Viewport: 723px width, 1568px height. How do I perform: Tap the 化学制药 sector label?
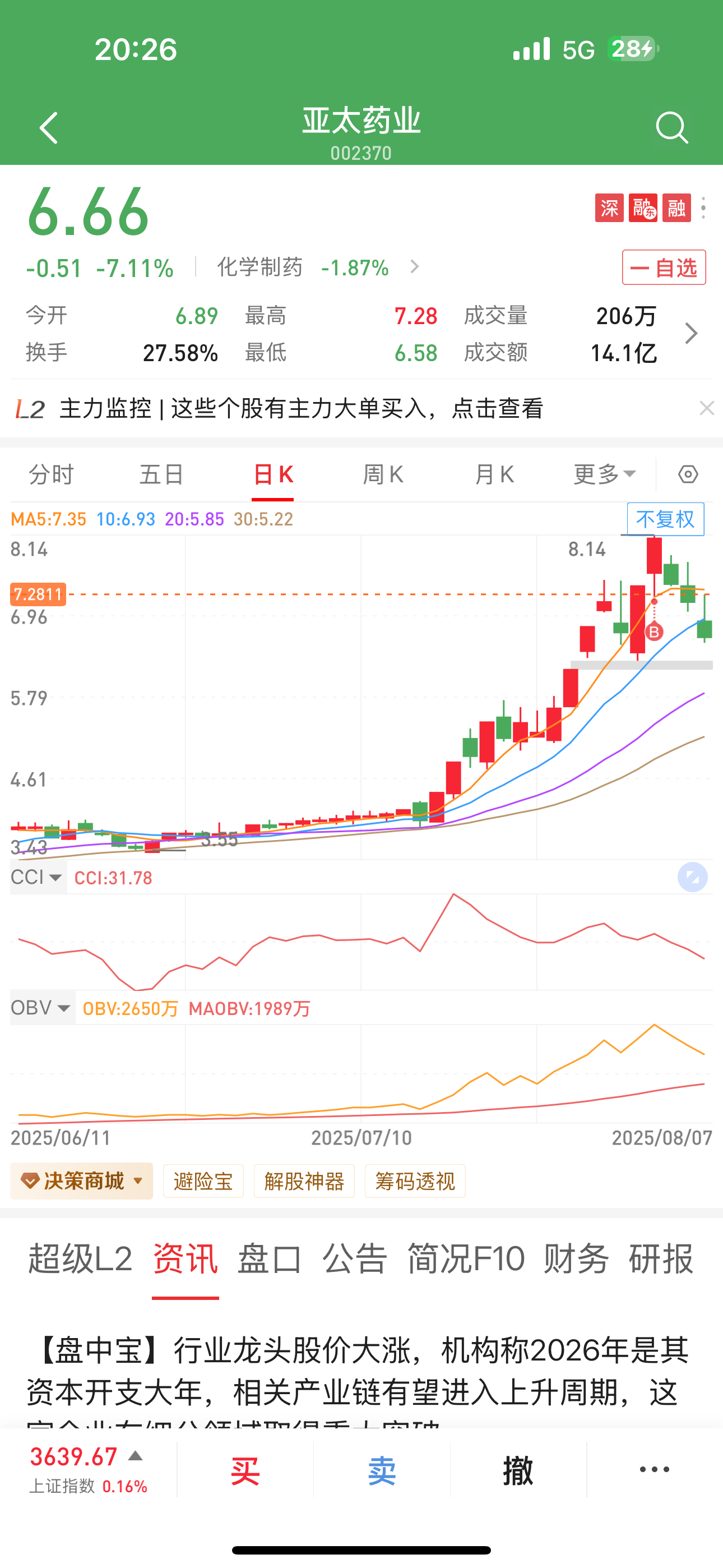click(x=260, y=267)
